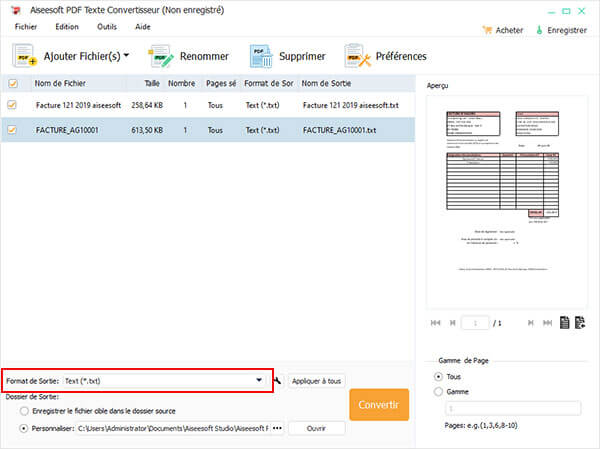
Task: Go to the first preview page
Action: 435,322
